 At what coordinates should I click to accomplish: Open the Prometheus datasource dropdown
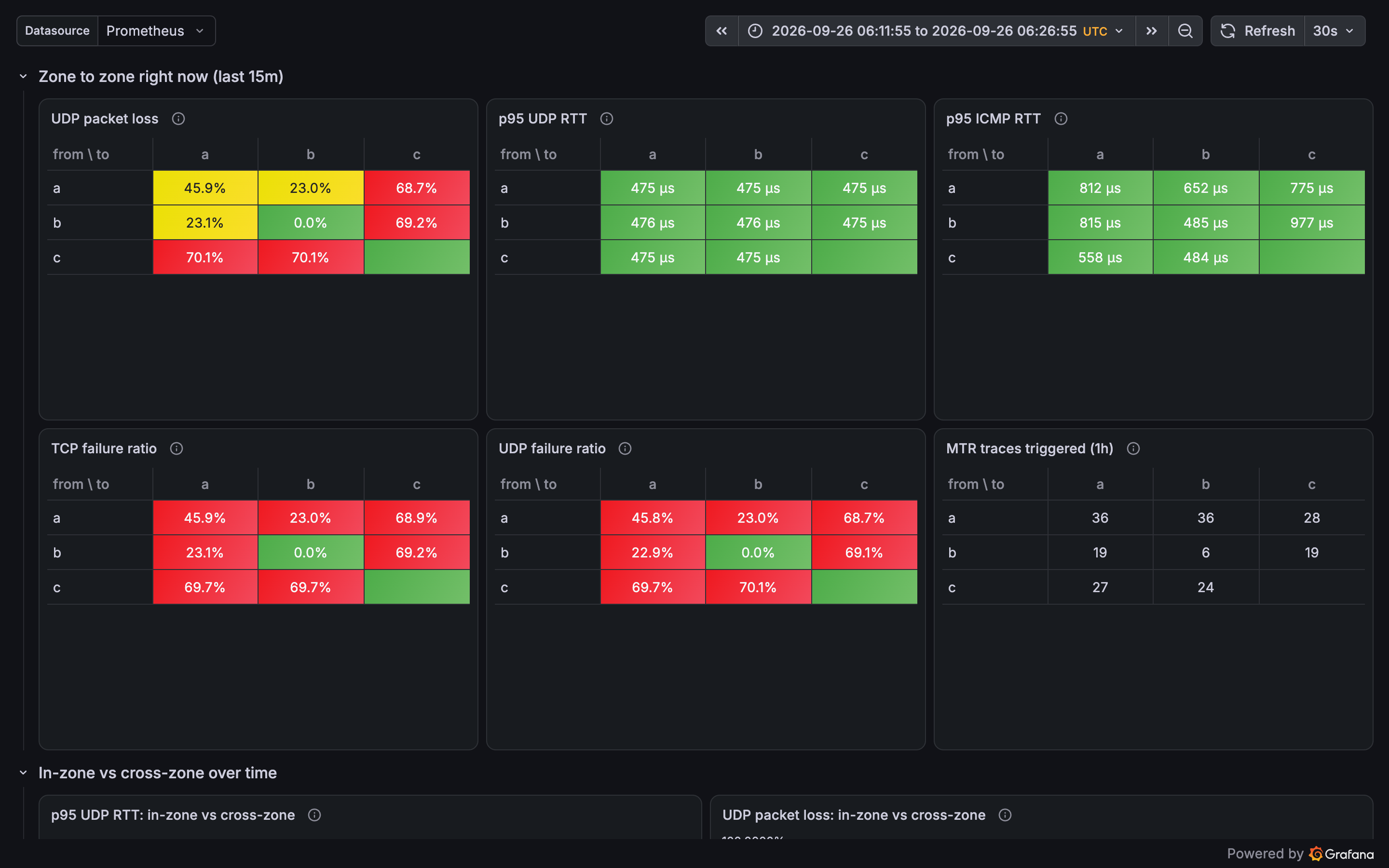[x=156, y=31]
